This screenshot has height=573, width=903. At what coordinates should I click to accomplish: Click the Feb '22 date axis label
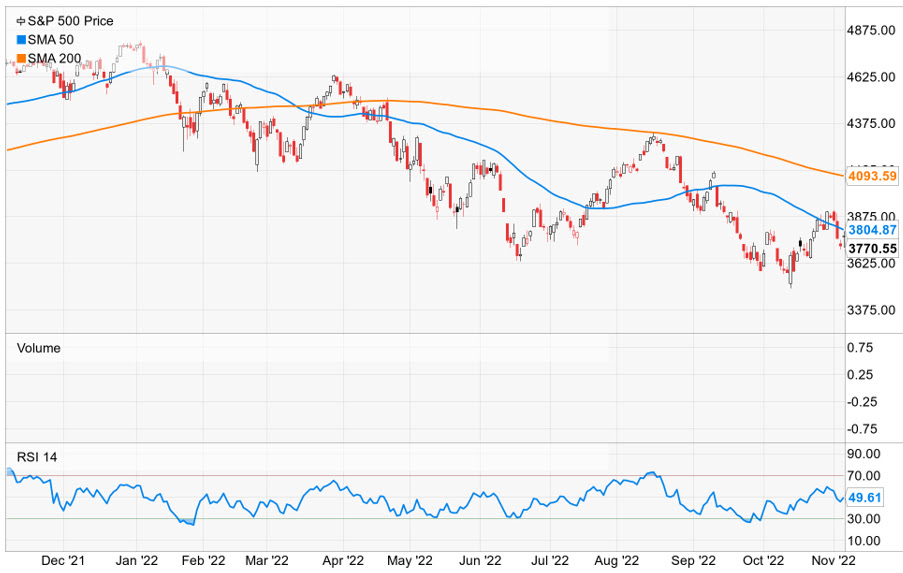point(203,560)
